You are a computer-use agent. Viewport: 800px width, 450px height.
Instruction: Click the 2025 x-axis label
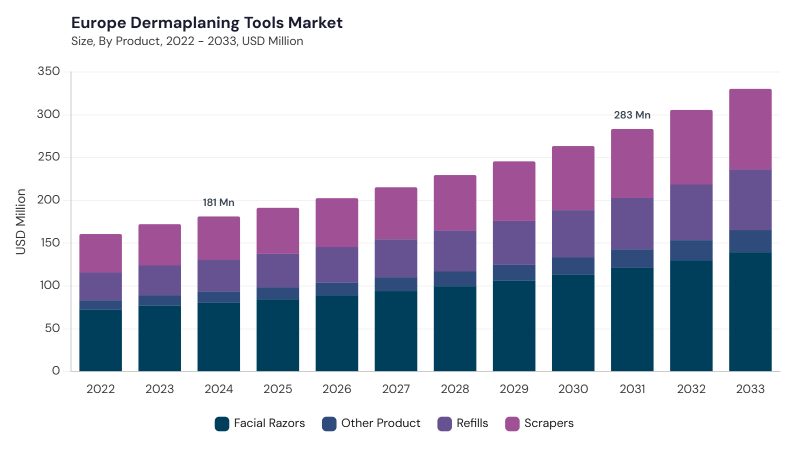click(278, 389)
